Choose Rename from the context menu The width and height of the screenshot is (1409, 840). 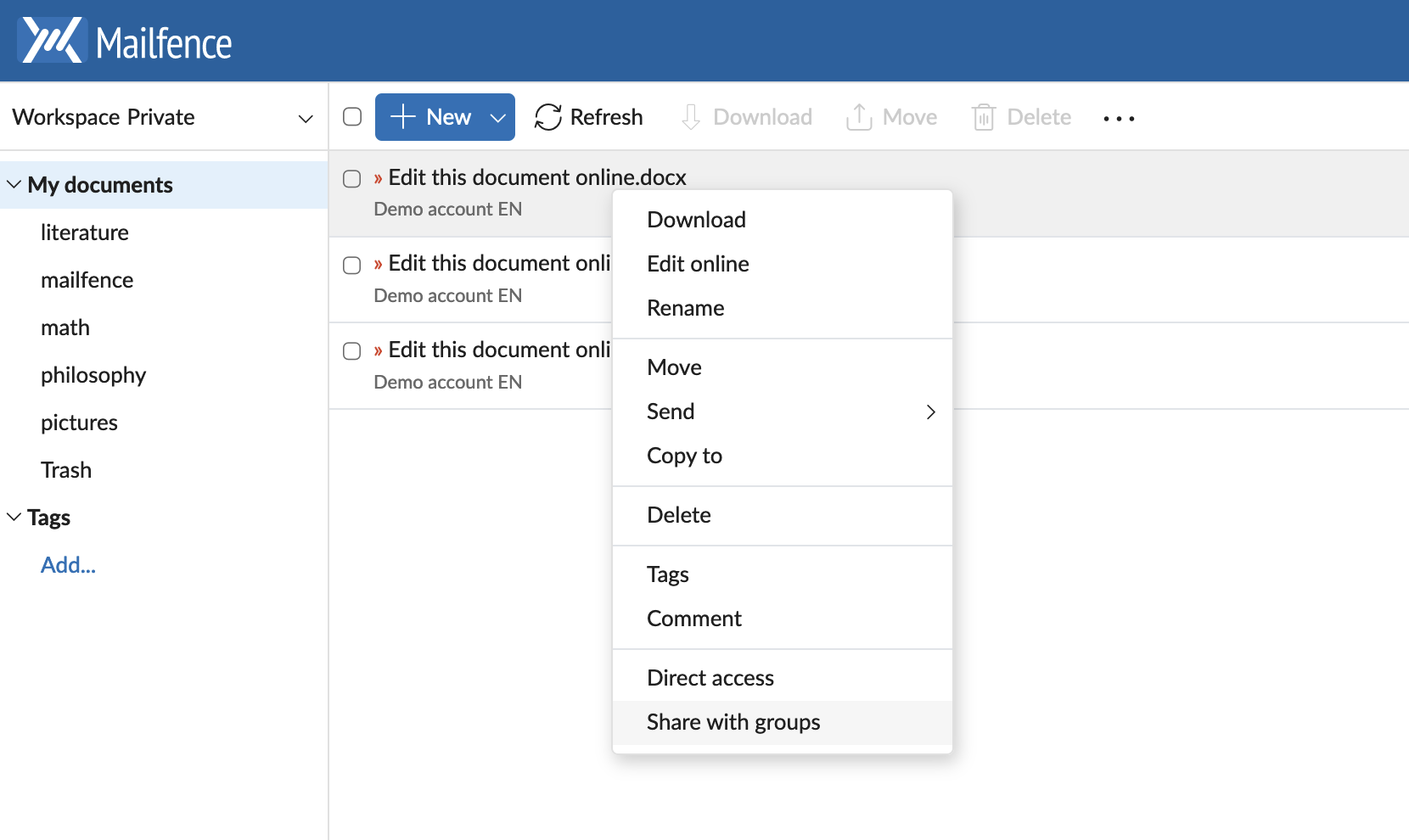coord(783,308)
